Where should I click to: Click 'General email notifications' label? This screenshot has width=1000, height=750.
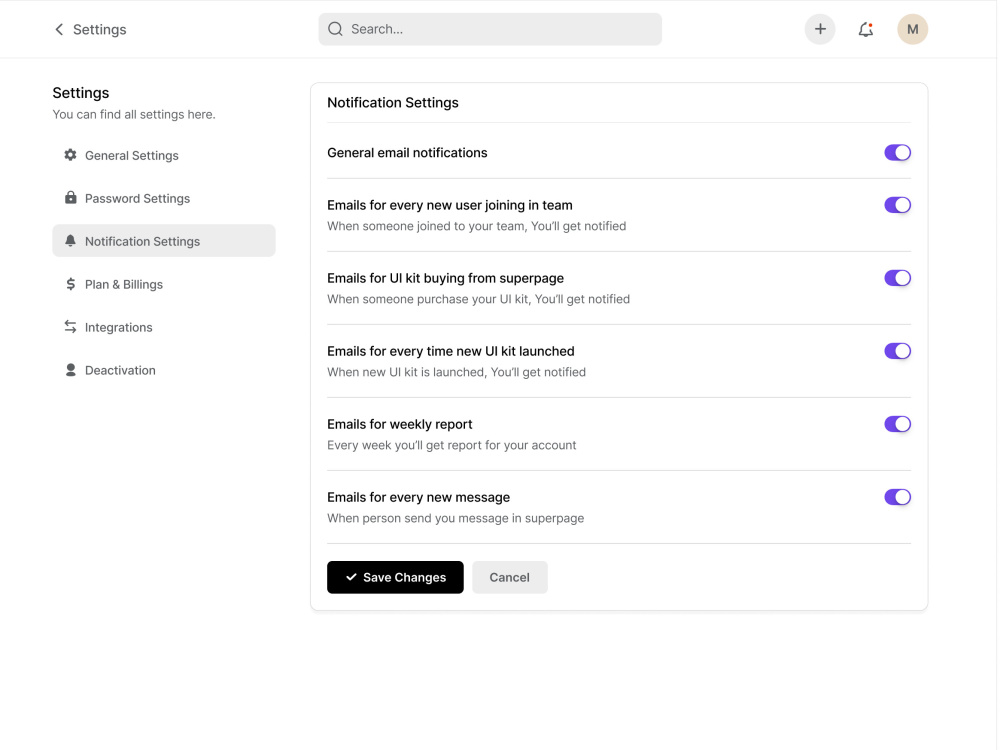point(407,152)
